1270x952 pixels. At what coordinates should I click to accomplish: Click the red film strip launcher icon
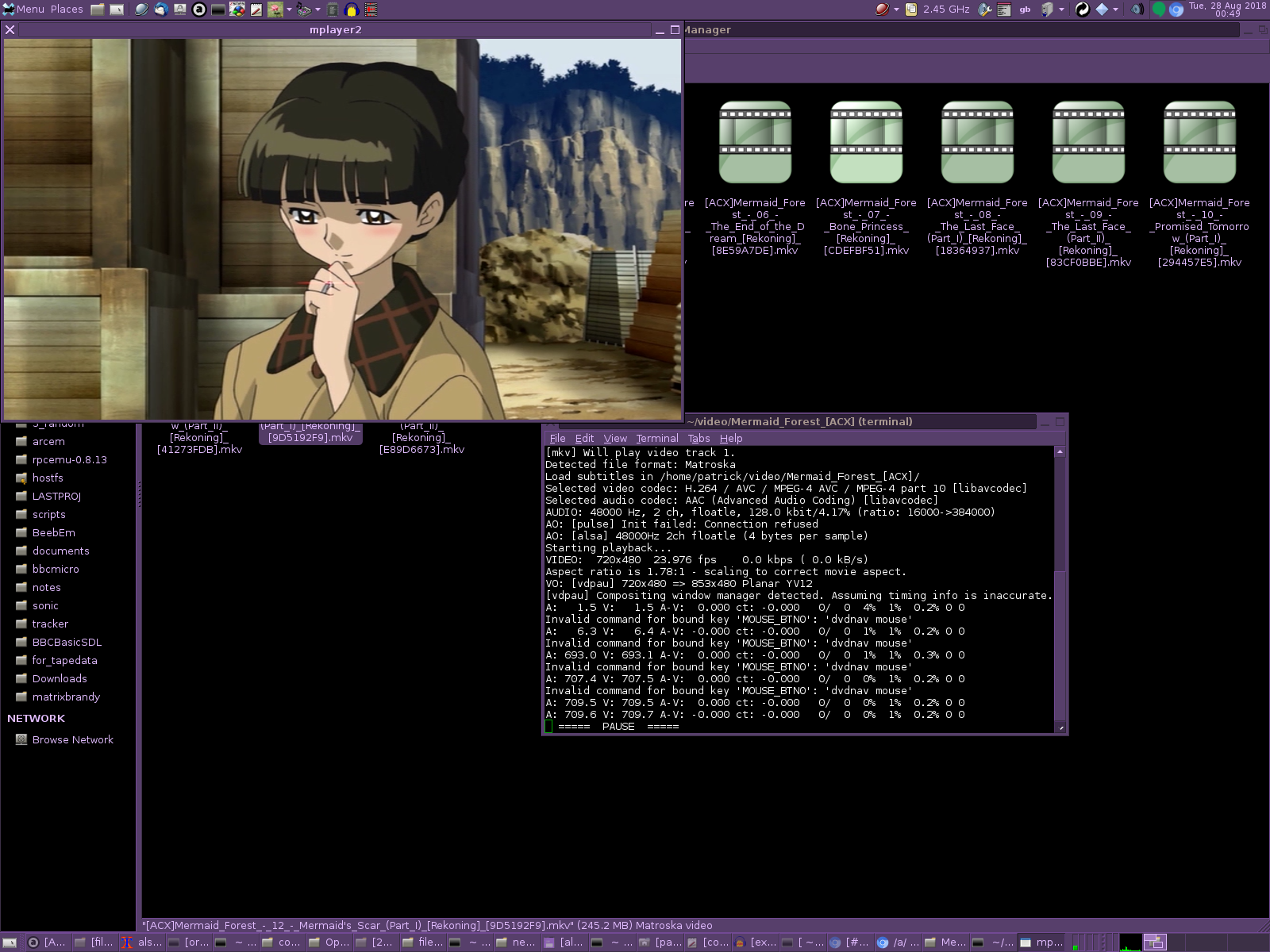tap(371, 10)
